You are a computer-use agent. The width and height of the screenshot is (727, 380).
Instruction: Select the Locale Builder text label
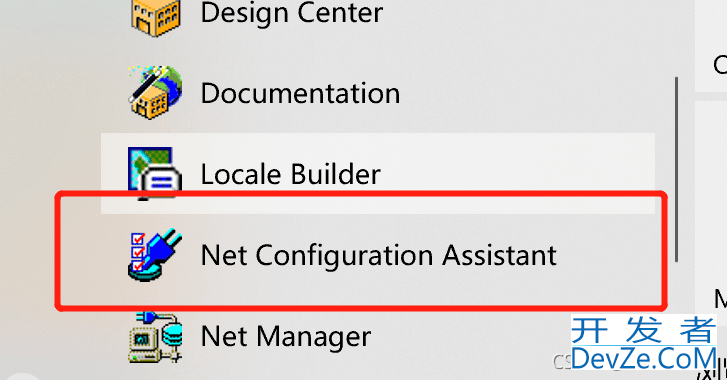point(290,174)
